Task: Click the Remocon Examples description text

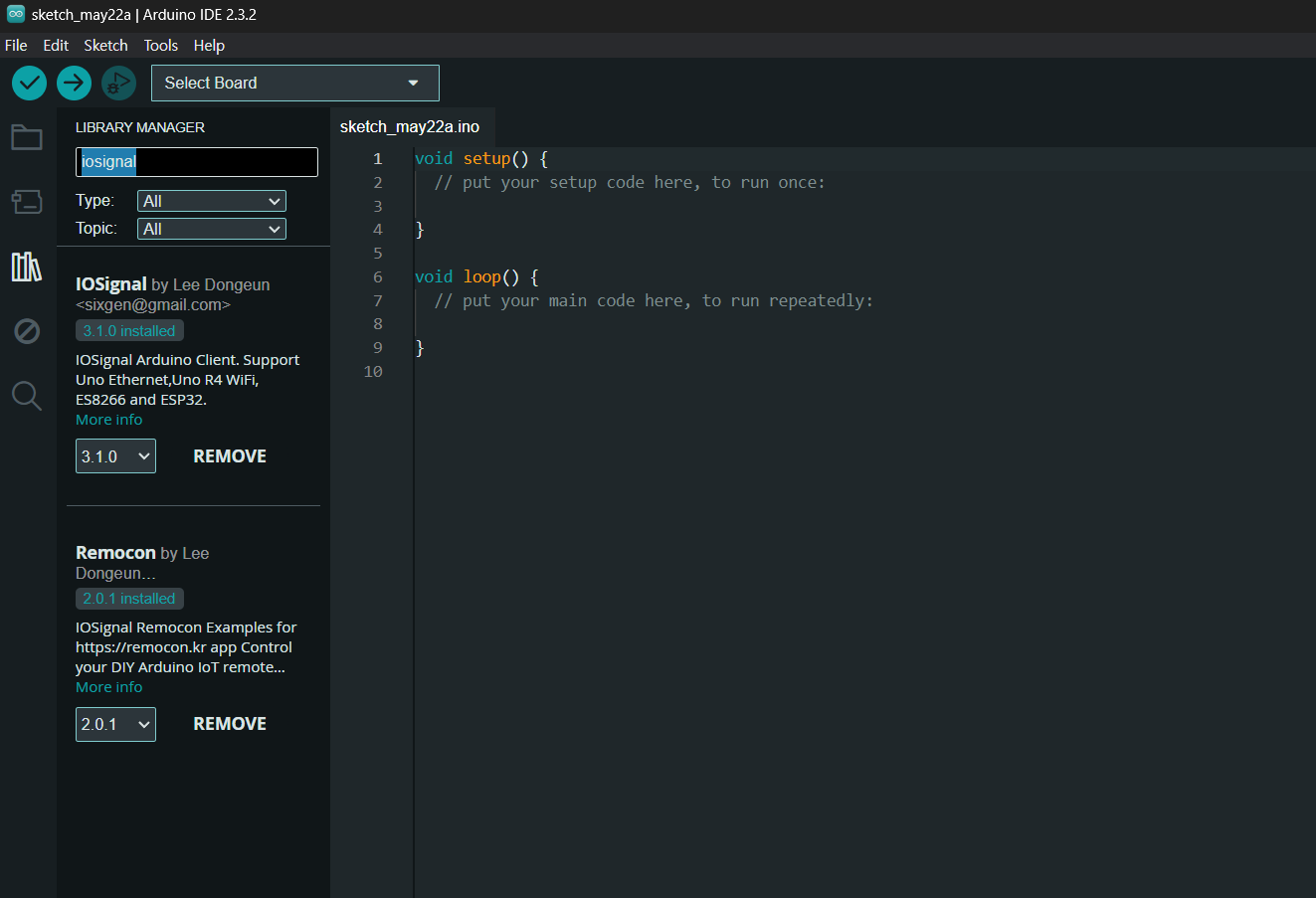Action: coord(186,647)
